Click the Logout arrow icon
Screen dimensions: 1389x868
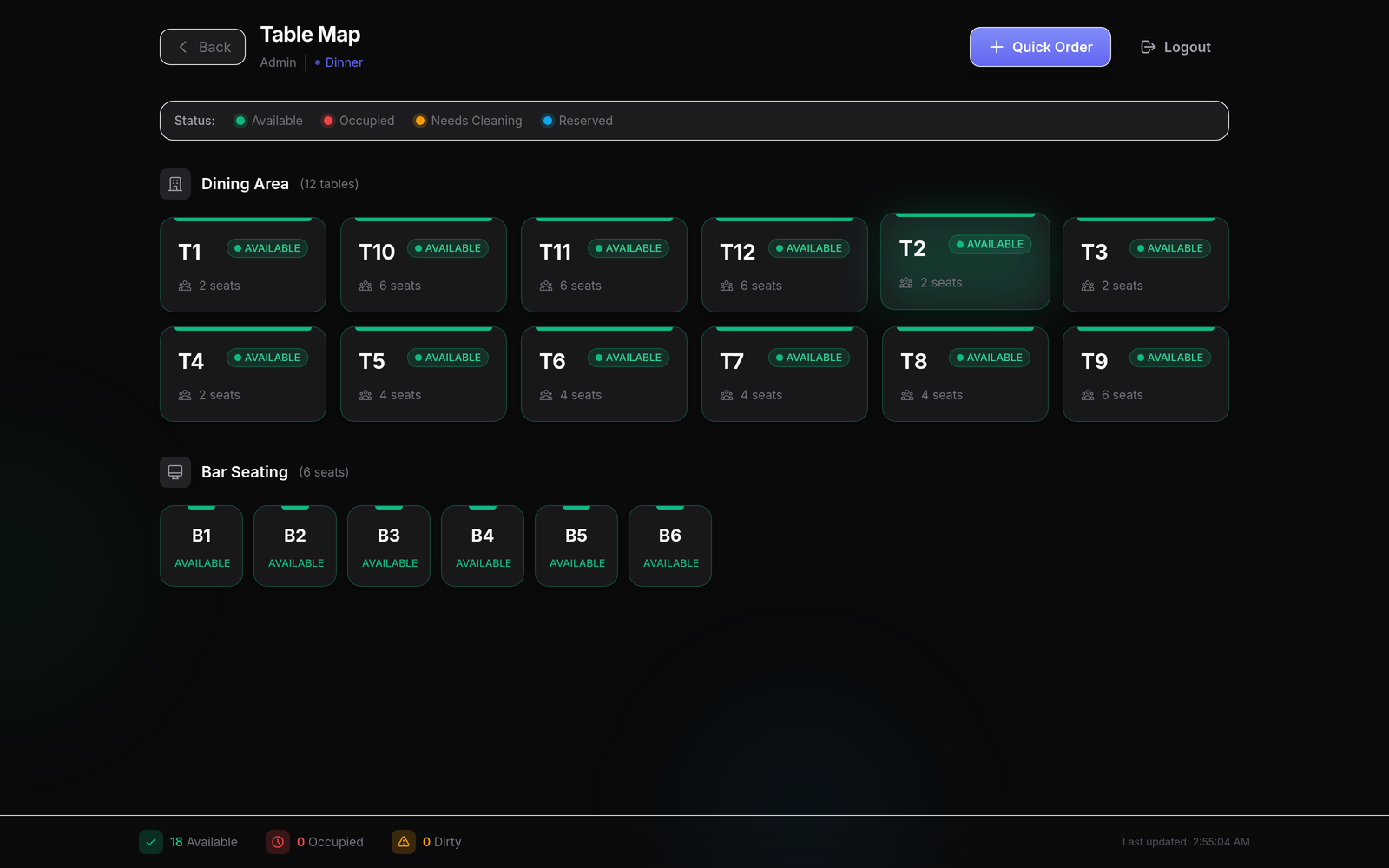(x=1148, y=47)
